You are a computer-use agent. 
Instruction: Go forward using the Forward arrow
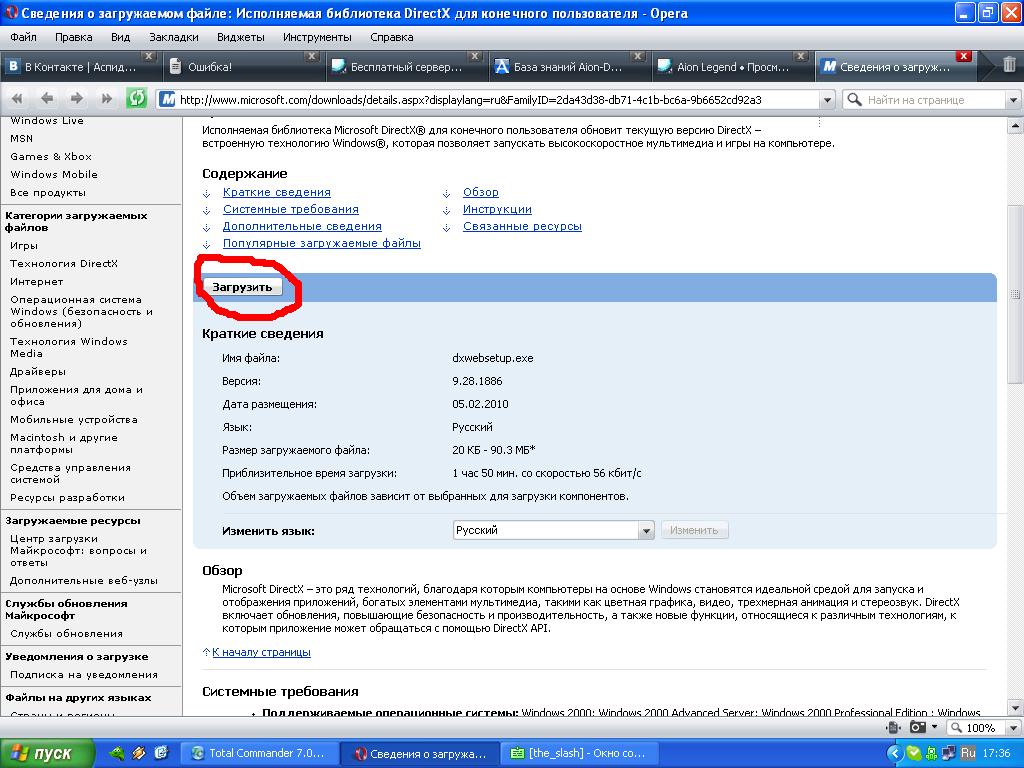coord(76,99)
